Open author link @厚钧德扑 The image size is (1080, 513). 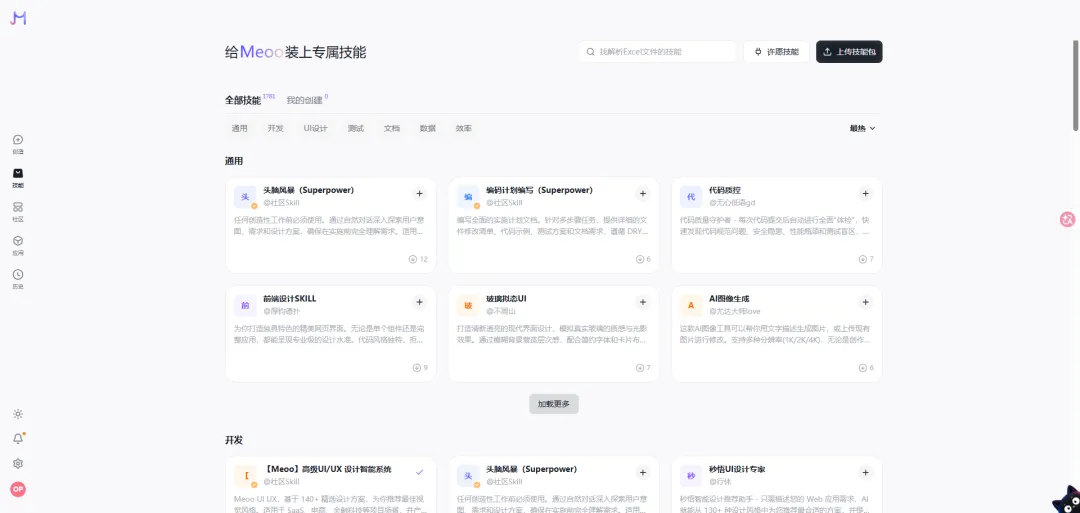[x=282, y=312]
